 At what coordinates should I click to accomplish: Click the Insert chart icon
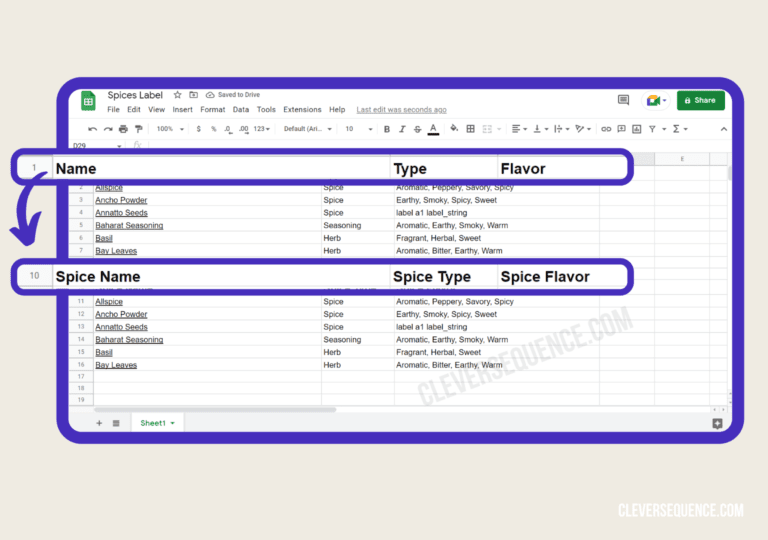coord(636,129)
